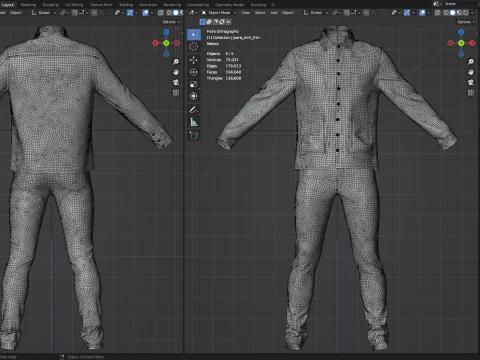480x360 pixels.
Task: Open the Select menu in right viewport
Action: 260,13
